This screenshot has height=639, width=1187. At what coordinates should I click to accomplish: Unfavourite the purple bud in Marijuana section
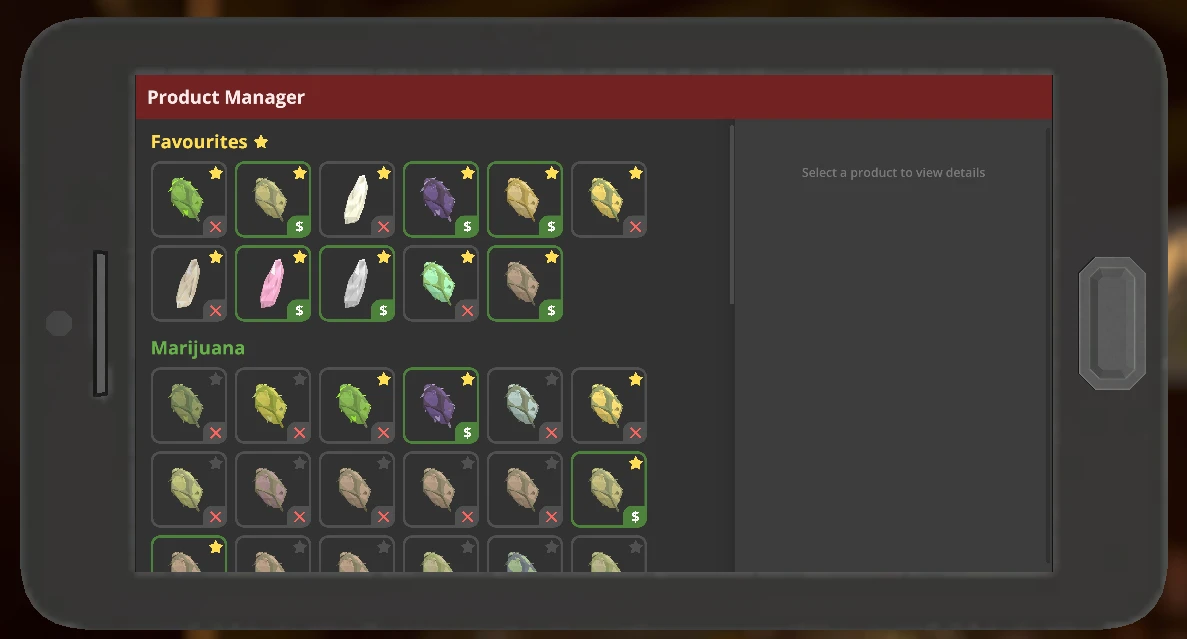click(x=468, y=379)
